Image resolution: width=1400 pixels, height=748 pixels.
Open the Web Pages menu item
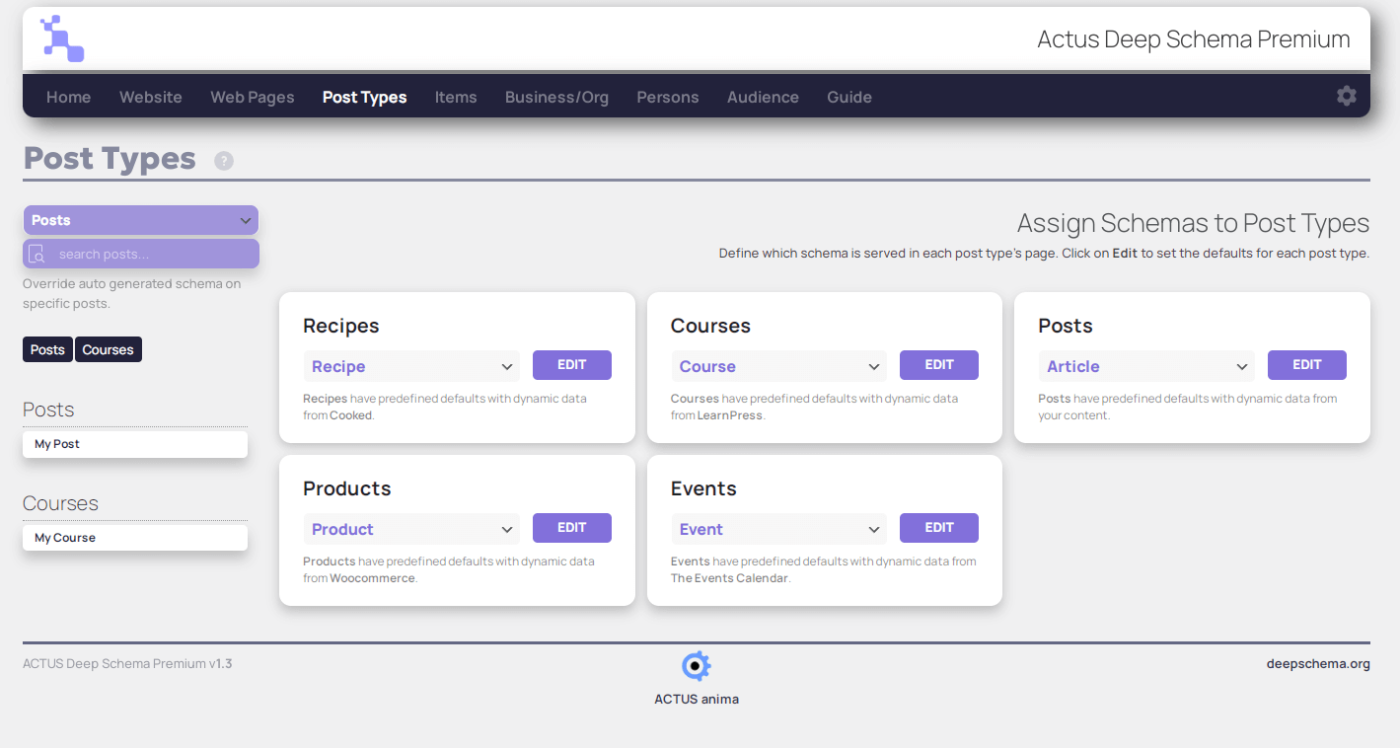pyautogui.click(x=253, y=97)
